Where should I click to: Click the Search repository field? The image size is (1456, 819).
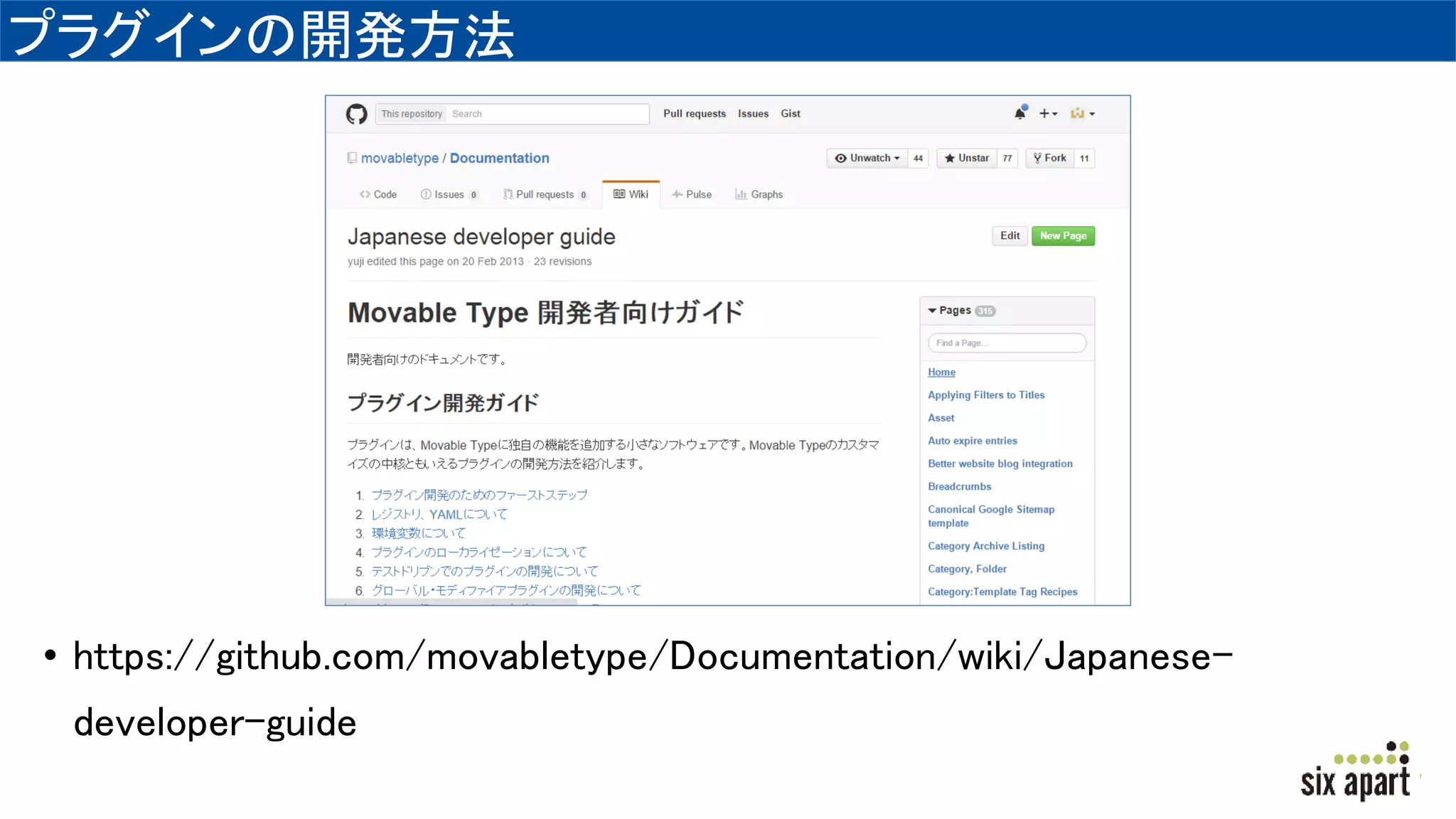pos(547,114)
